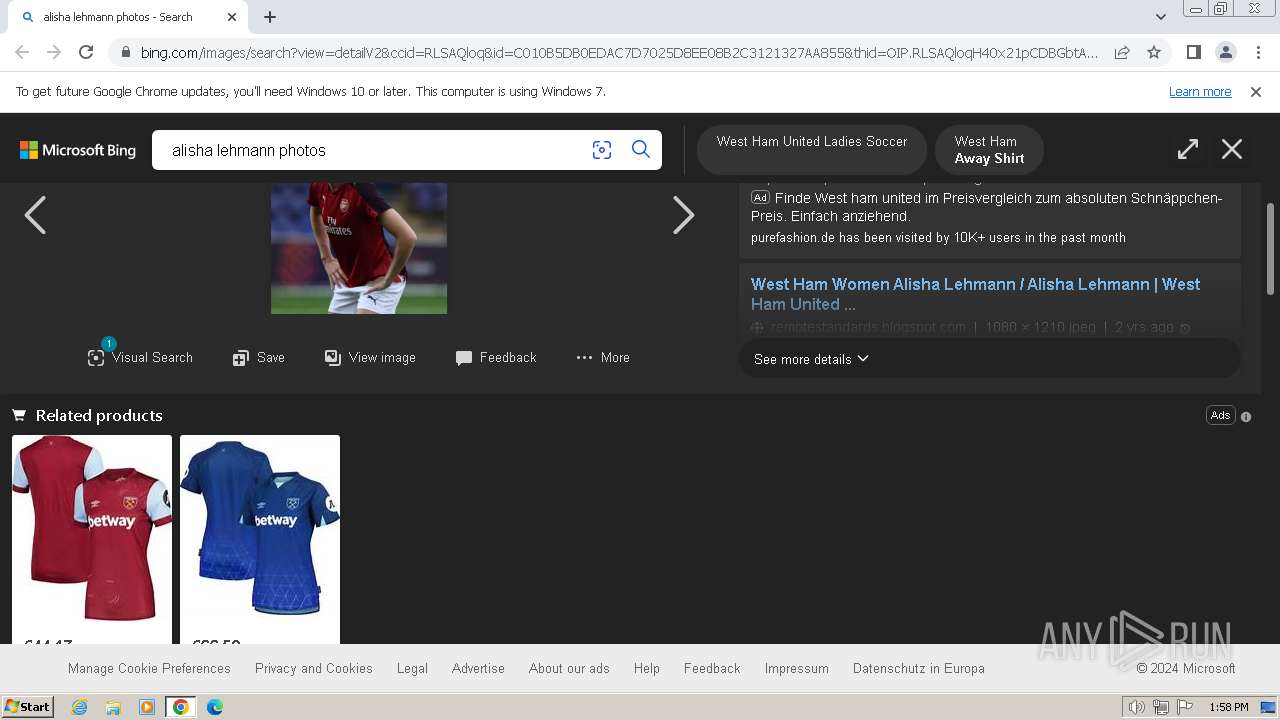The width and height of the screenshot is (1280, 720).
Task: Show the next image
Action: tap(683, 215)
